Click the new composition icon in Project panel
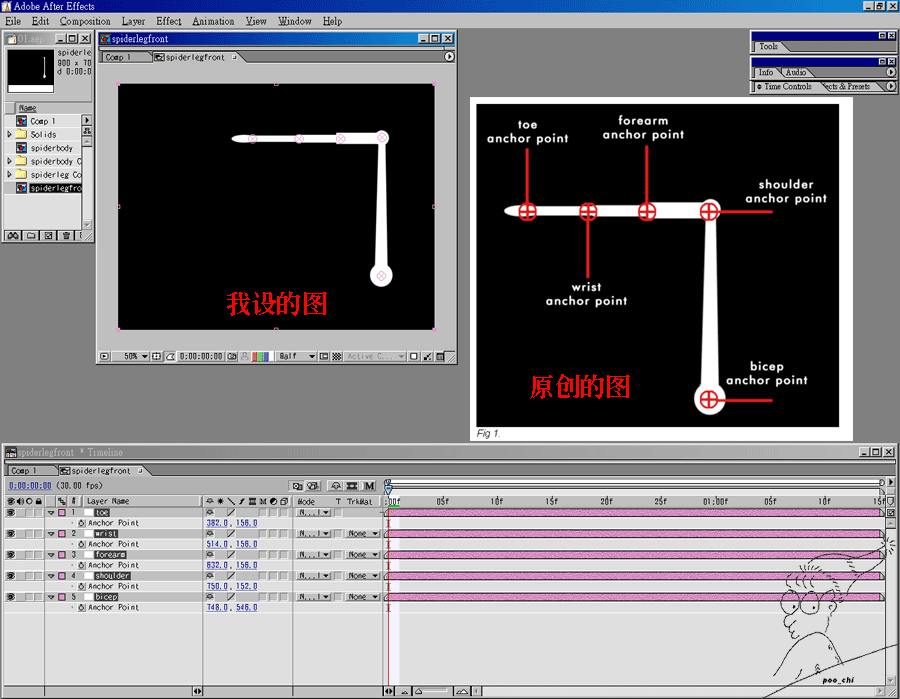Screen dimensions: 900x699 pos(49,235)
